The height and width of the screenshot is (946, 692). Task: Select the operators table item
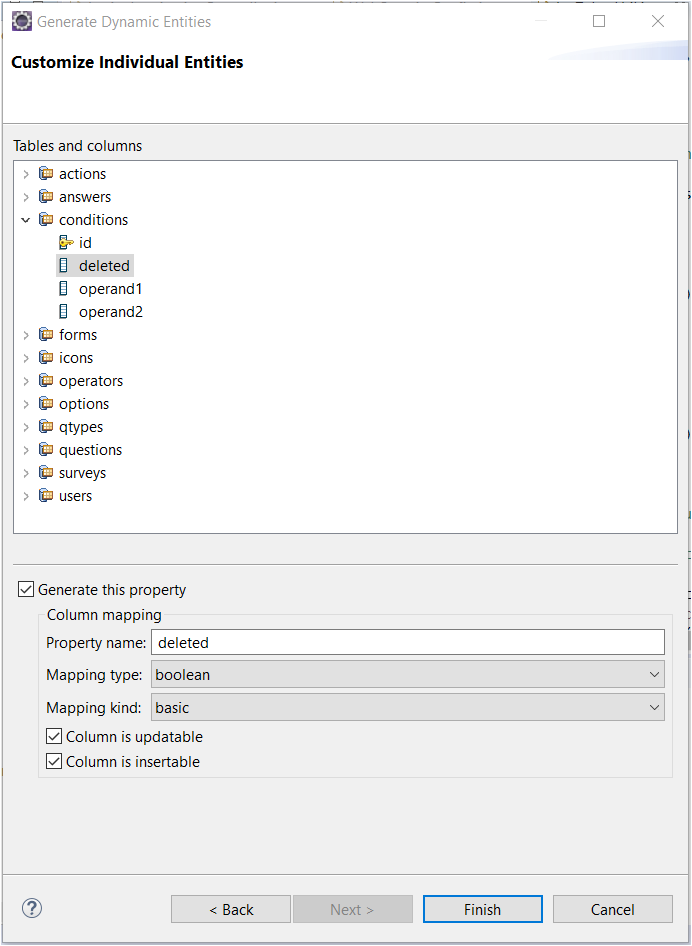tap(91, 381)
